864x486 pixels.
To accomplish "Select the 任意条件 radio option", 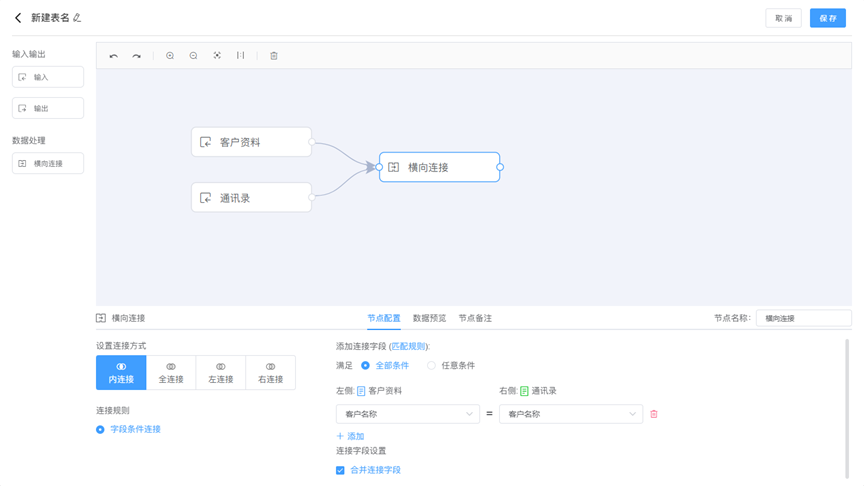I will 432,366.
